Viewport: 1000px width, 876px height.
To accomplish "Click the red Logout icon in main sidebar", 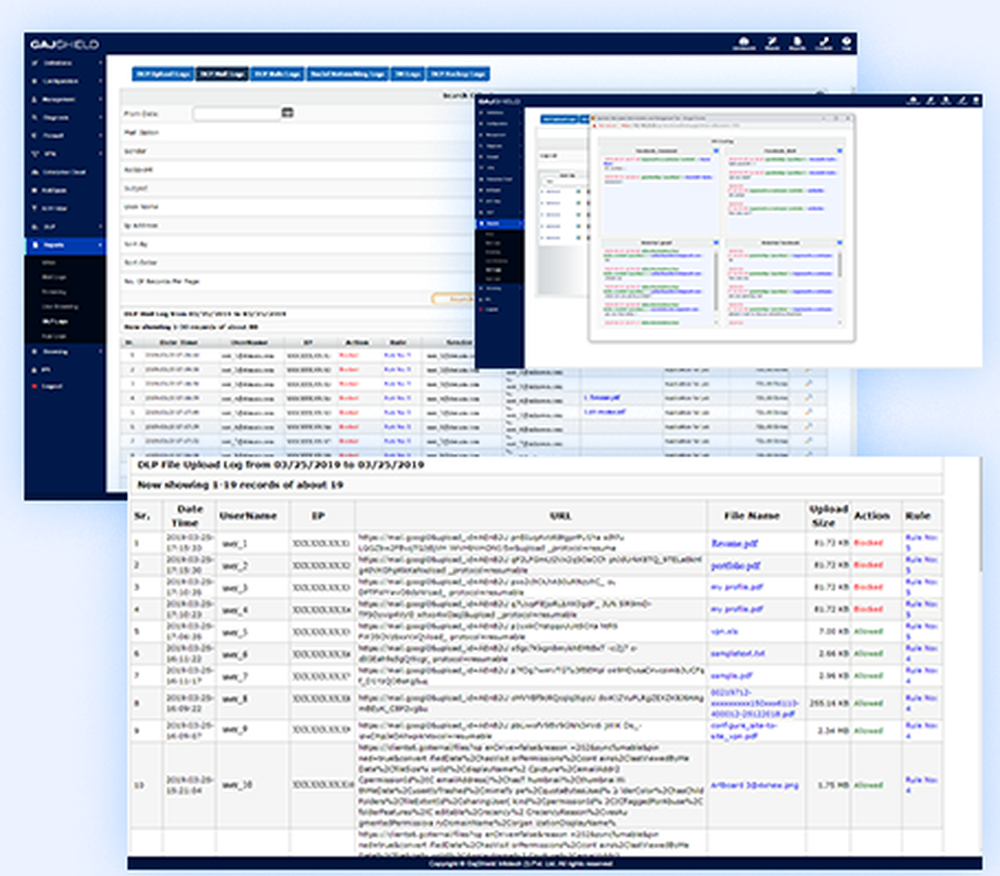I will click(35, 386).
